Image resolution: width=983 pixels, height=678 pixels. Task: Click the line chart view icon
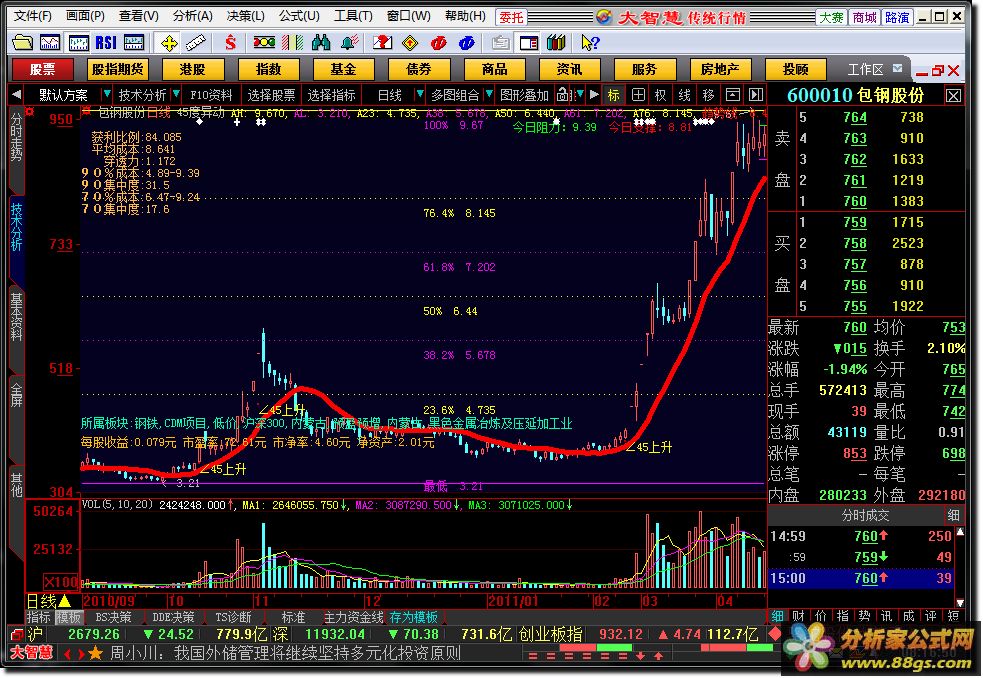[51, 43]
